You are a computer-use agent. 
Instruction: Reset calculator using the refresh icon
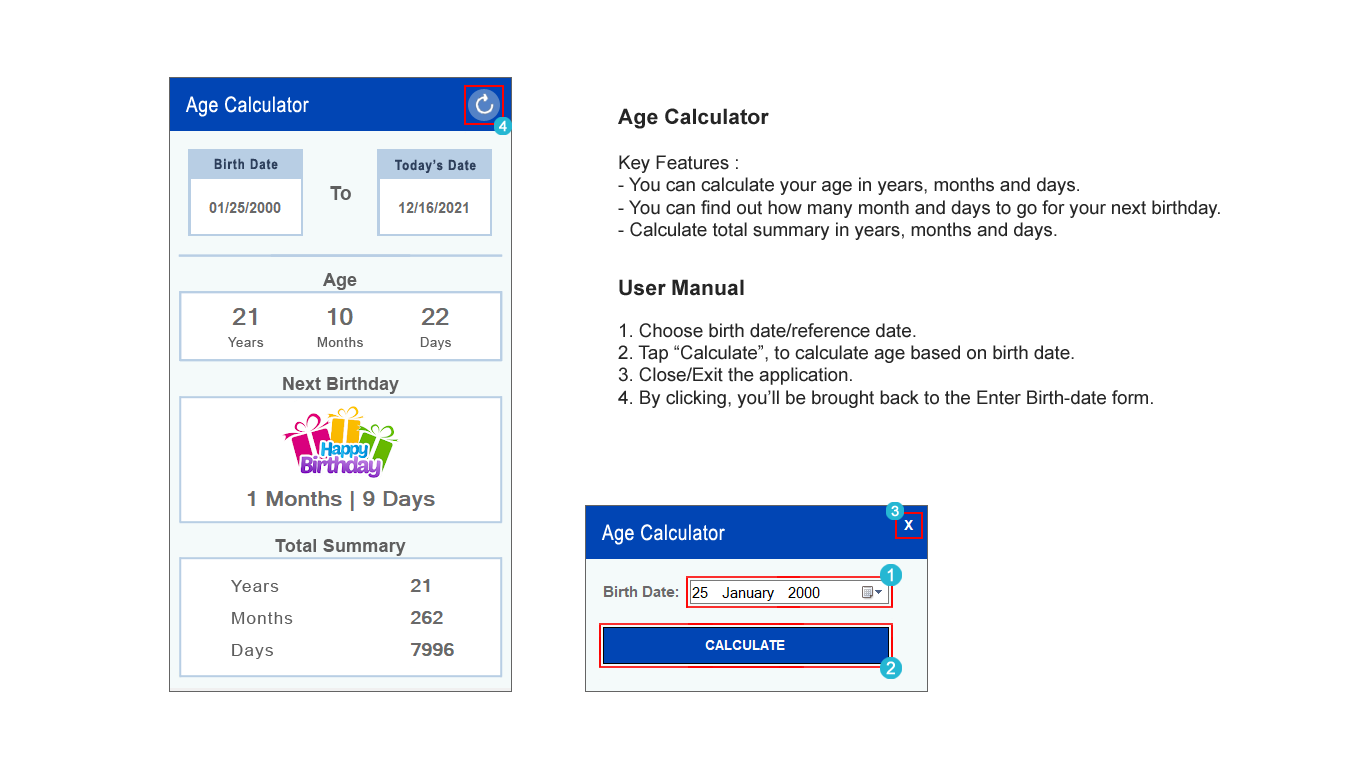(484, 105)
